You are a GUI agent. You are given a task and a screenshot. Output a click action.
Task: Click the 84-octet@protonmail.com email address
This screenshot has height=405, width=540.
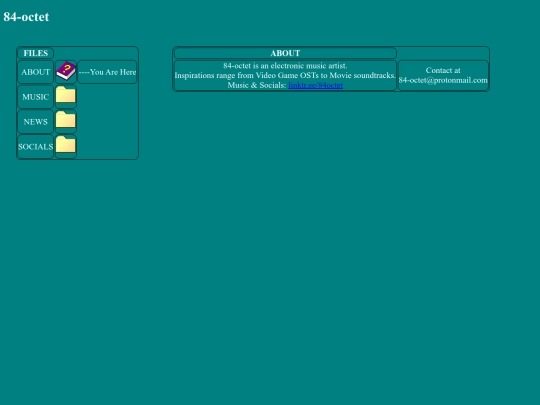443,80
